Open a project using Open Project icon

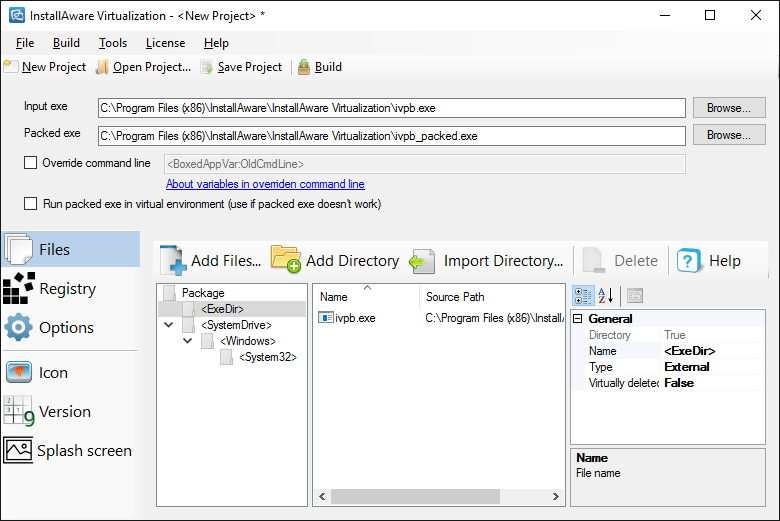[x=103, y=67]
